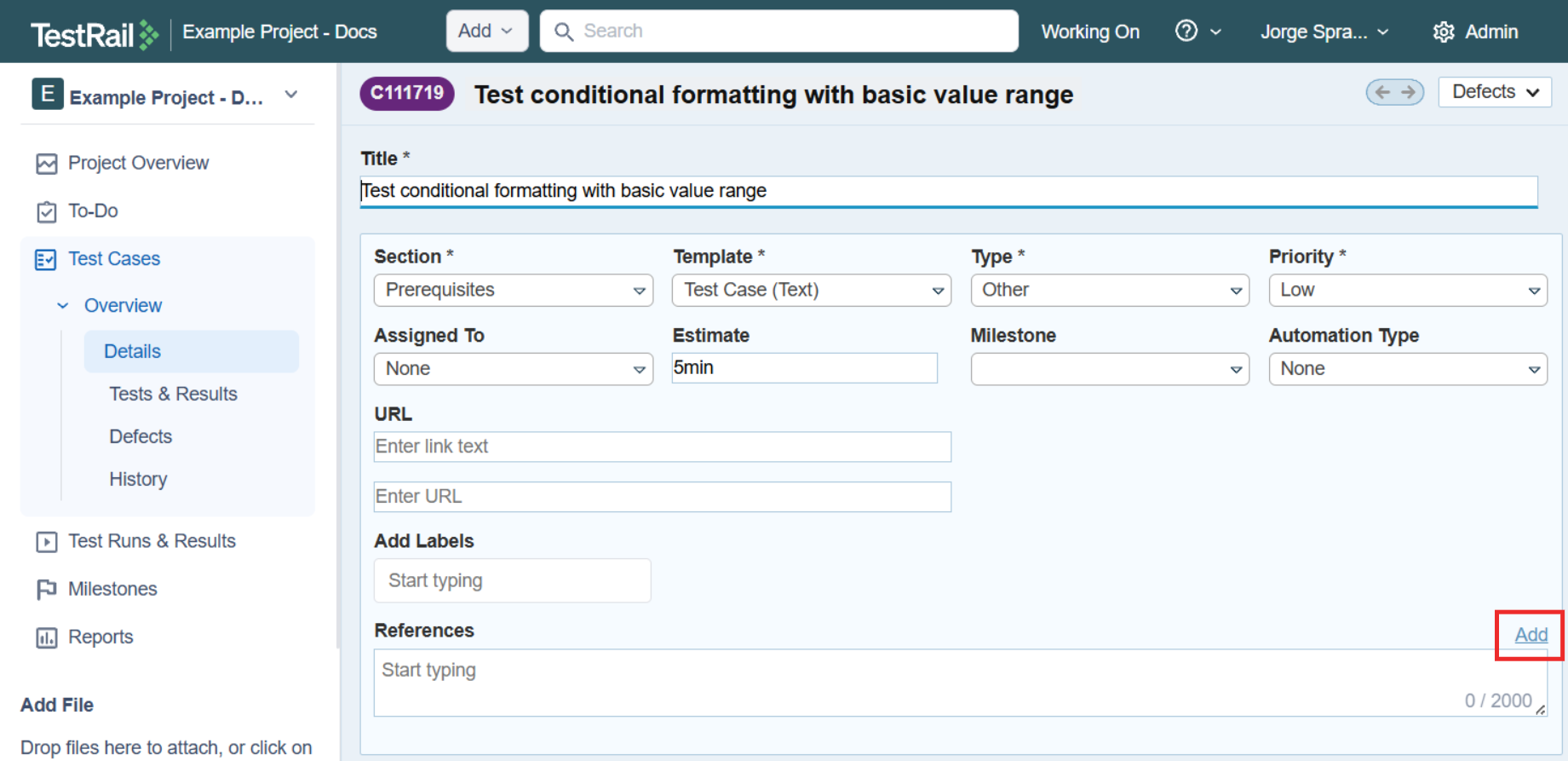Open the Defects dropdown button

tap(1494, 92)
